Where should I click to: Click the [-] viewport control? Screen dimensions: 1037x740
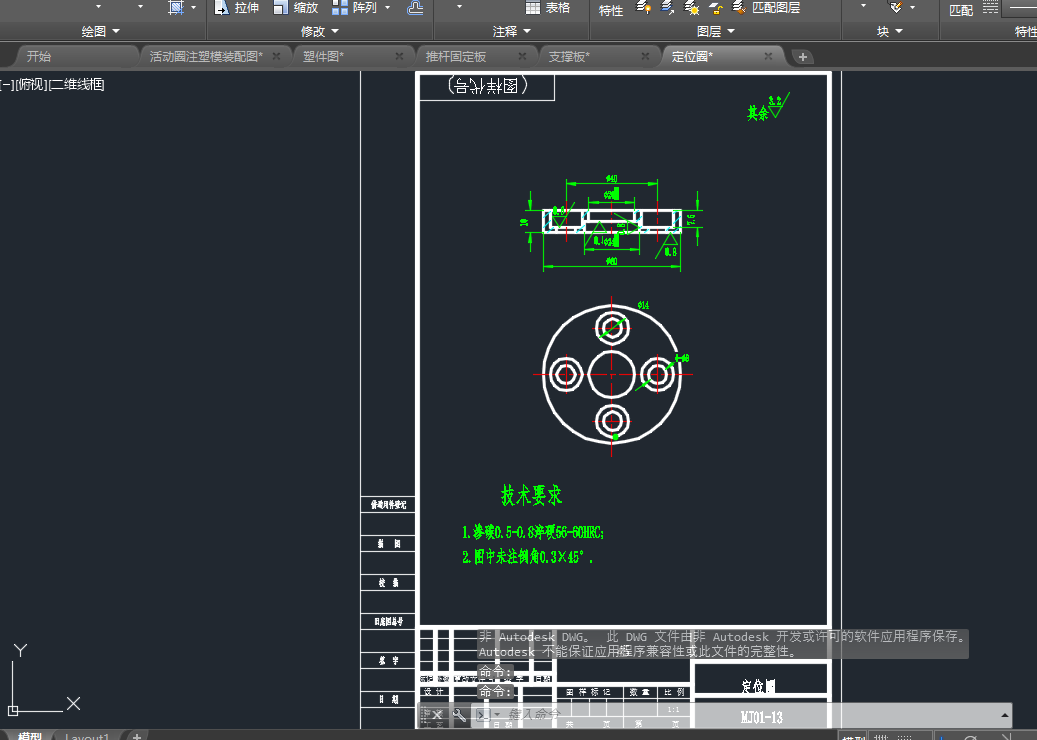coord(7,84)
